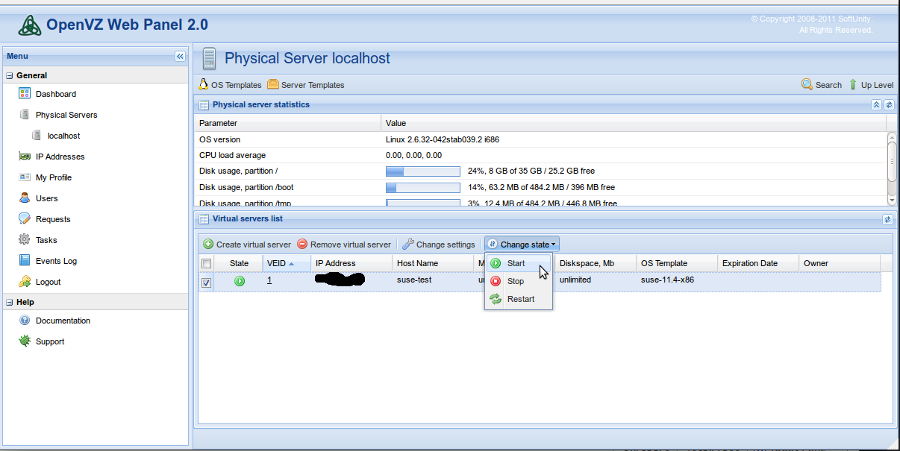Screen dimensions: 900x451
Task: Click the Events Log icon
Action: [x=24, y=261]
